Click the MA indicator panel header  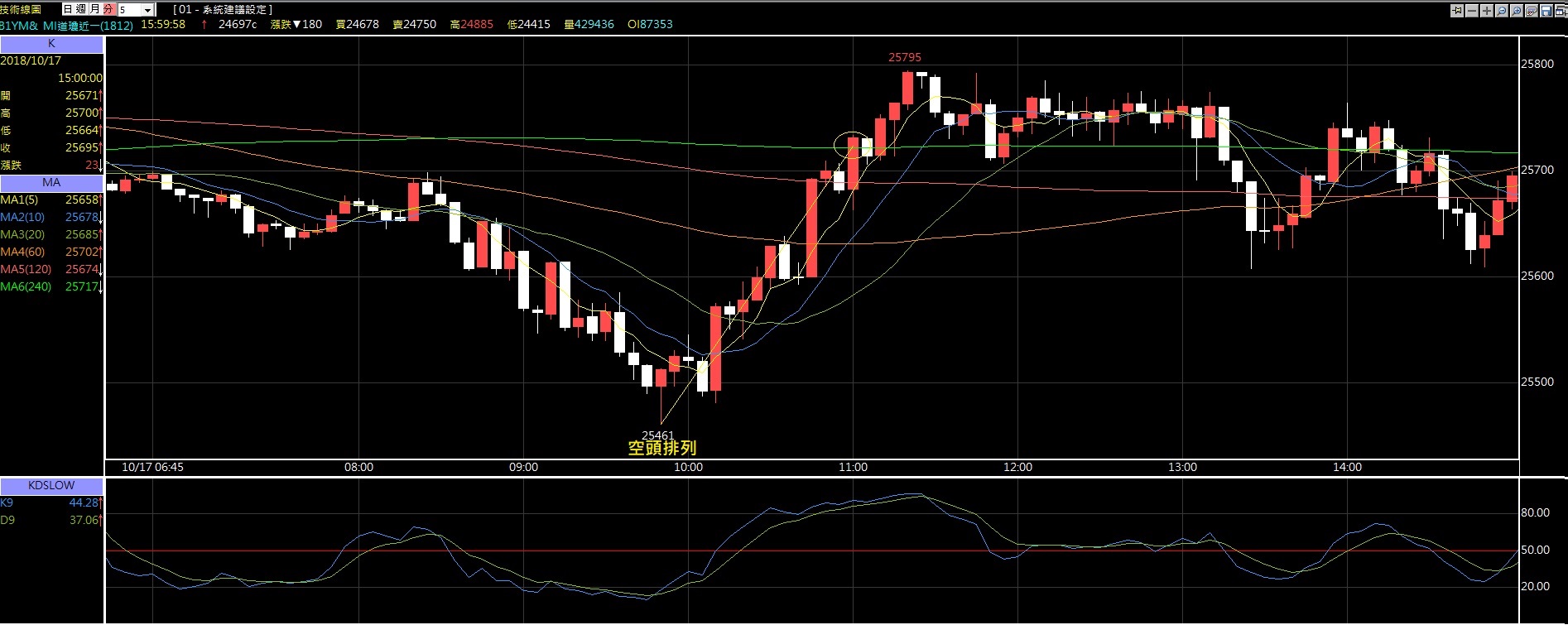51,182
